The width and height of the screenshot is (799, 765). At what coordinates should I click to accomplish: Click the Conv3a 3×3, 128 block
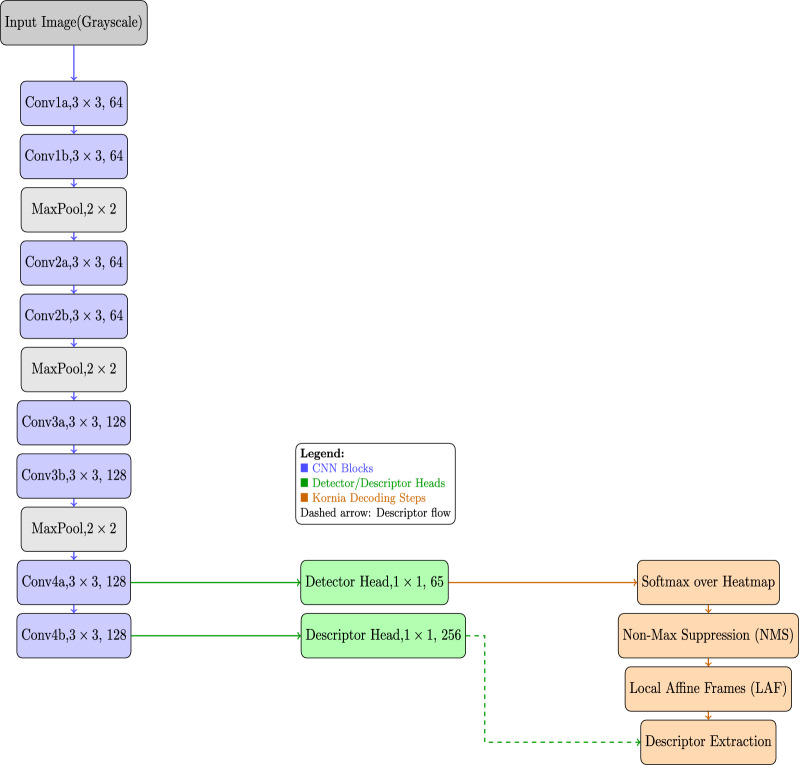click(74, 423)
